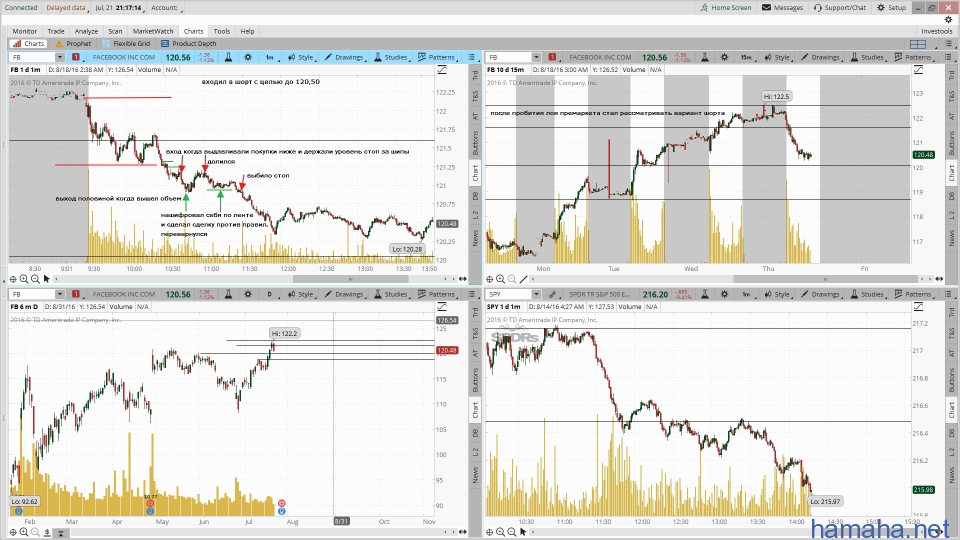This screenshot has width=960, height=540.
Task: Open the Help tab
Action: [247, 31]
